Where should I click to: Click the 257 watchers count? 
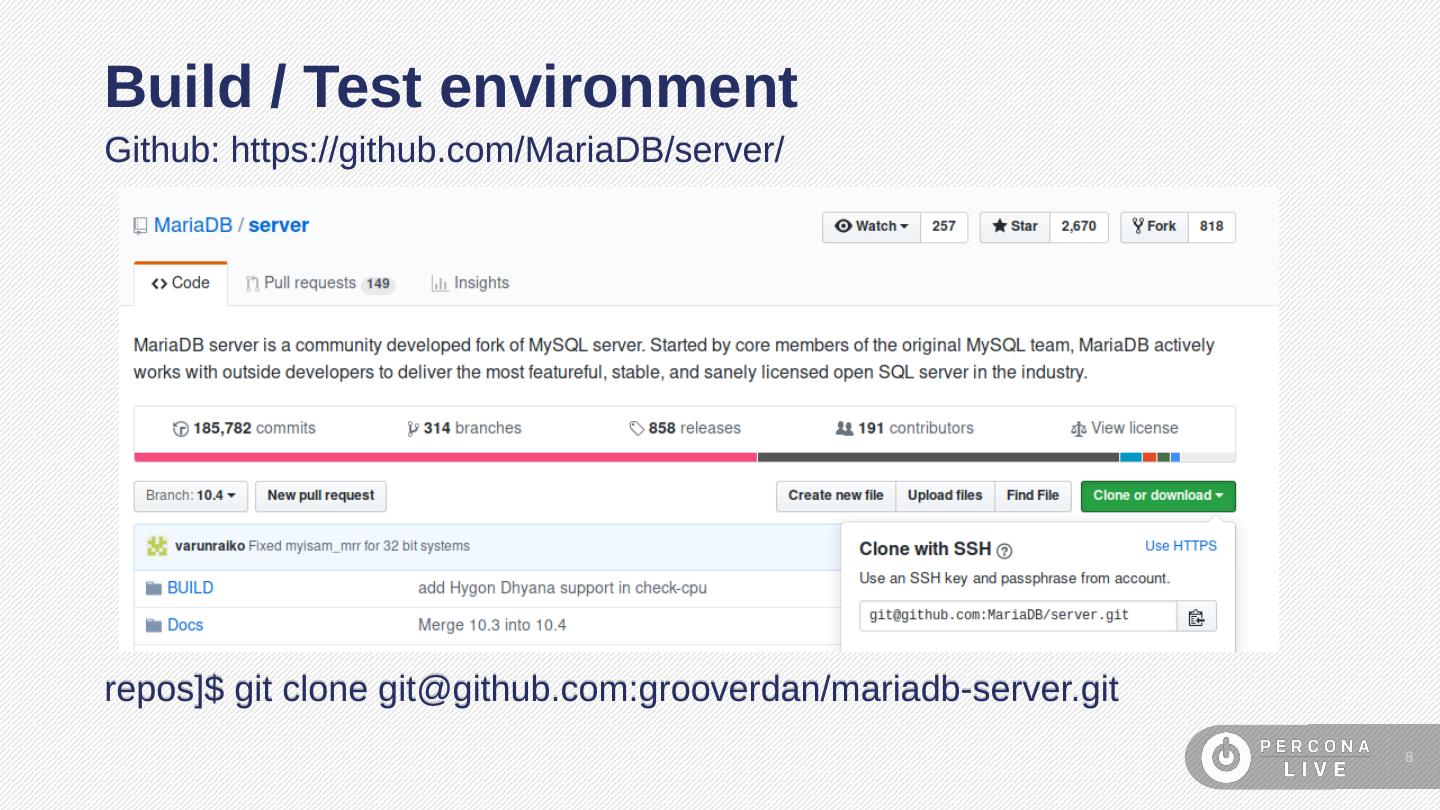pos(944,227)
